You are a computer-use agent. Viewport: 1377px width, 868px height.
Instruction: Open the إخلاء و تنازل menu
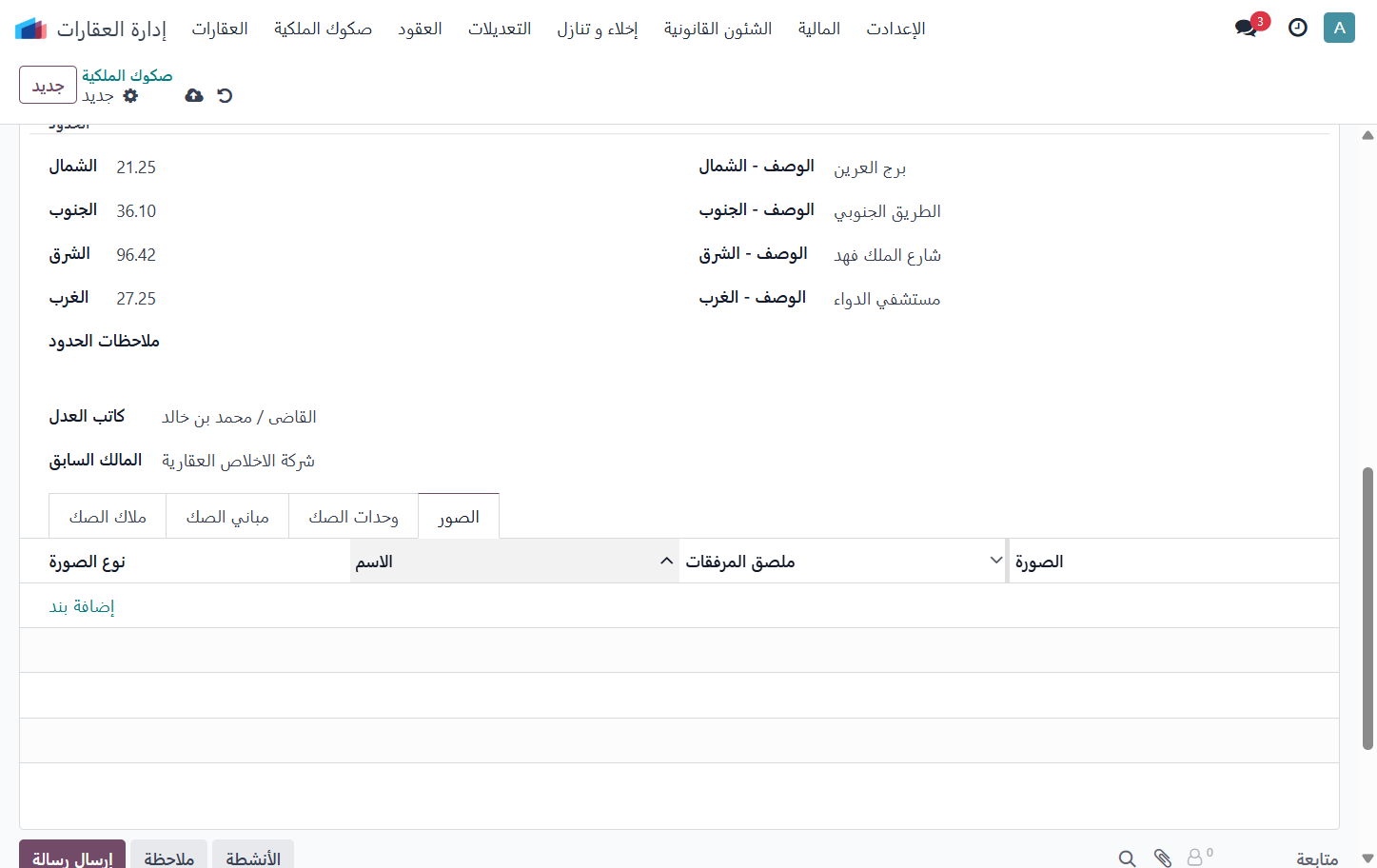point(598,29)
